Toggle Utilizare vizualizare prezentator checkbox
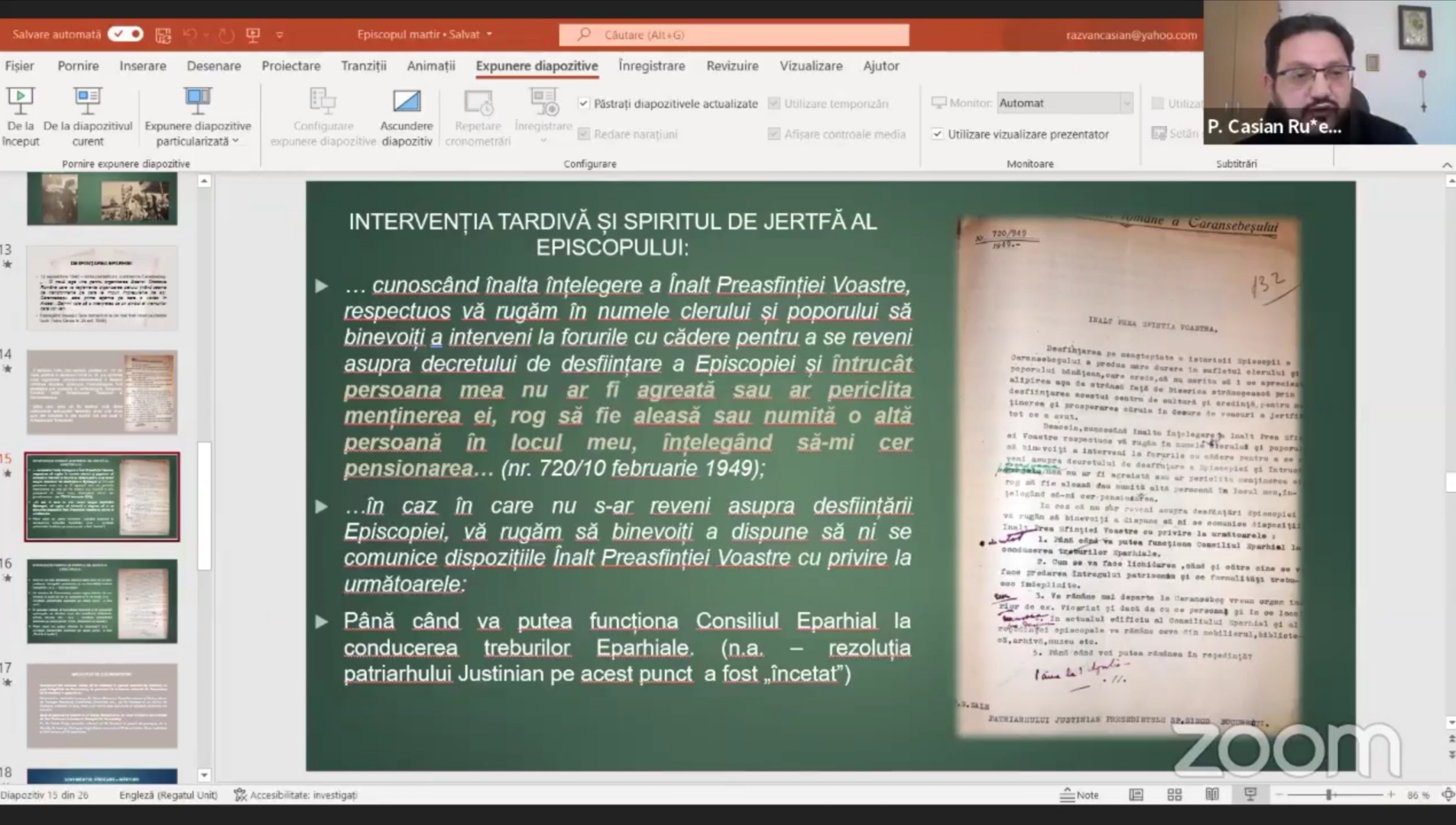This screenshot has width=1456, height=825. [x=938, y=134]
